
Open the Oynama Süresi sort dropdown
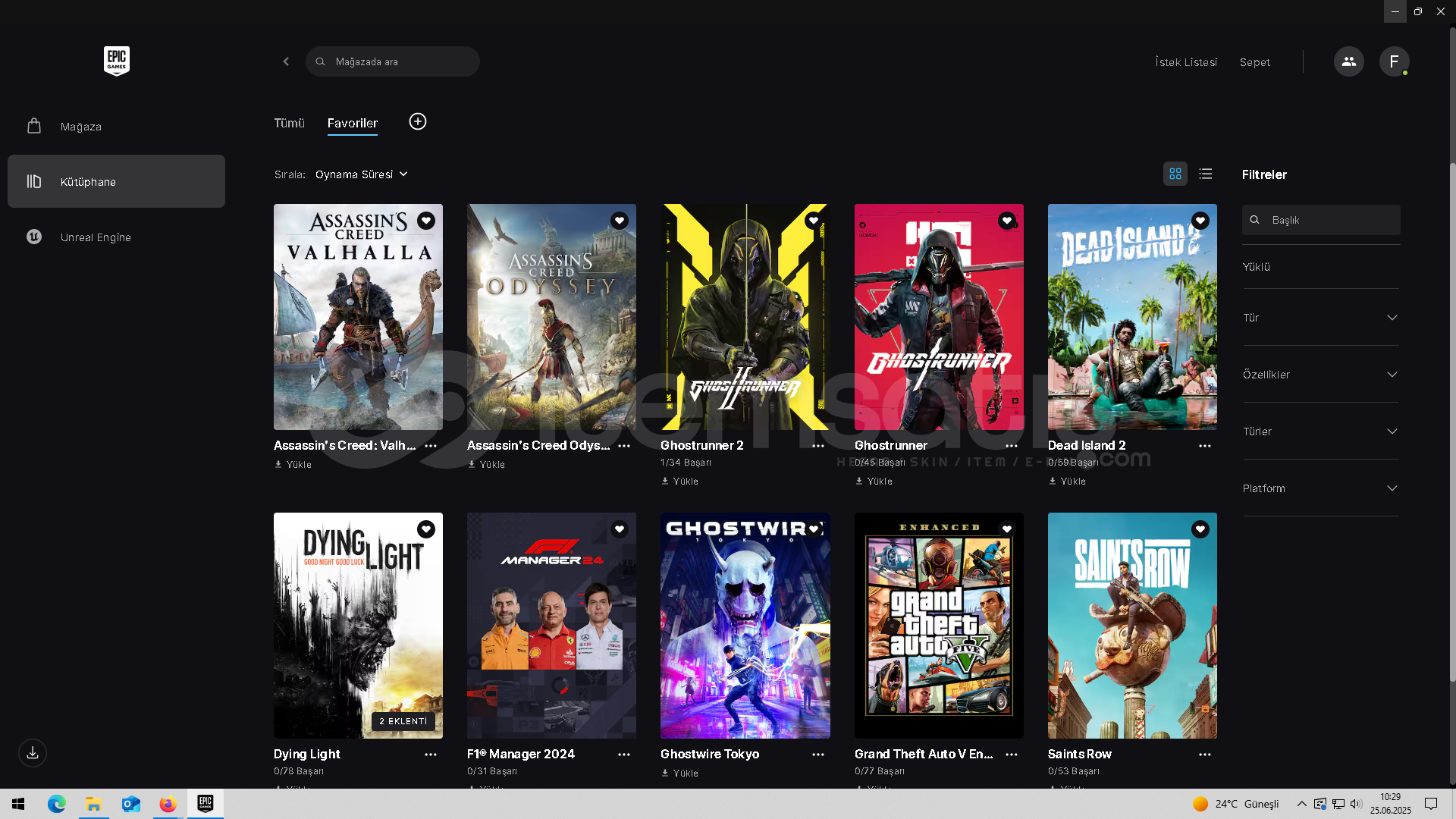[x=362, y=174]
